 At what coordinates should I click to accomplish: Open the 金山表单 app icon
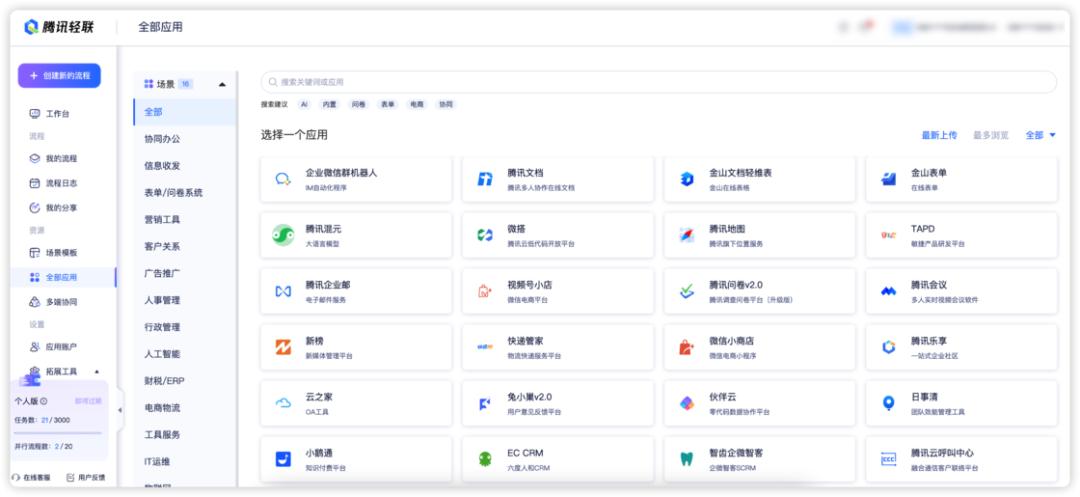tap(889, 179)
